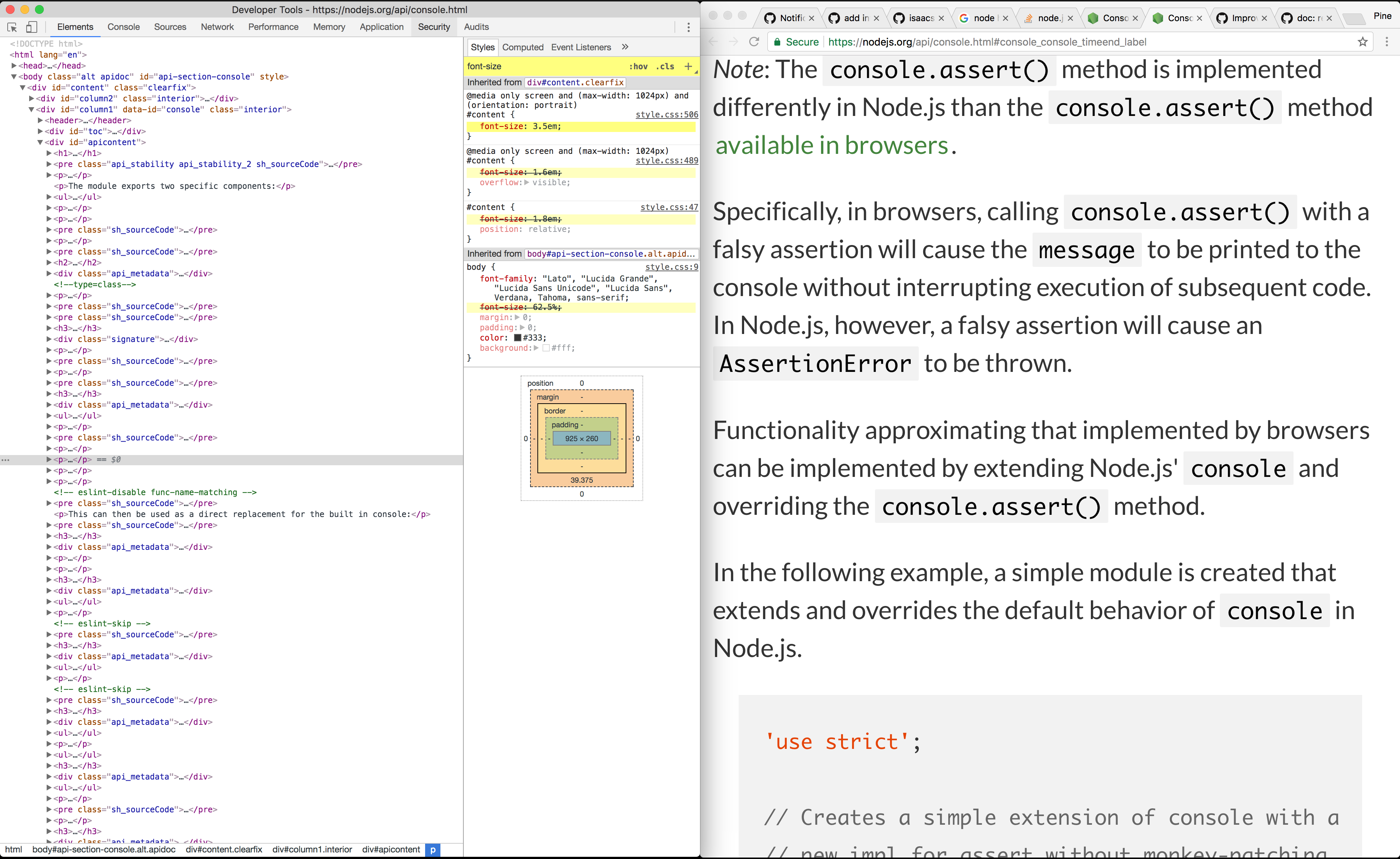Reload the page in Chrome
This screenshot has height=859, width=1400.
coord(754,42)
